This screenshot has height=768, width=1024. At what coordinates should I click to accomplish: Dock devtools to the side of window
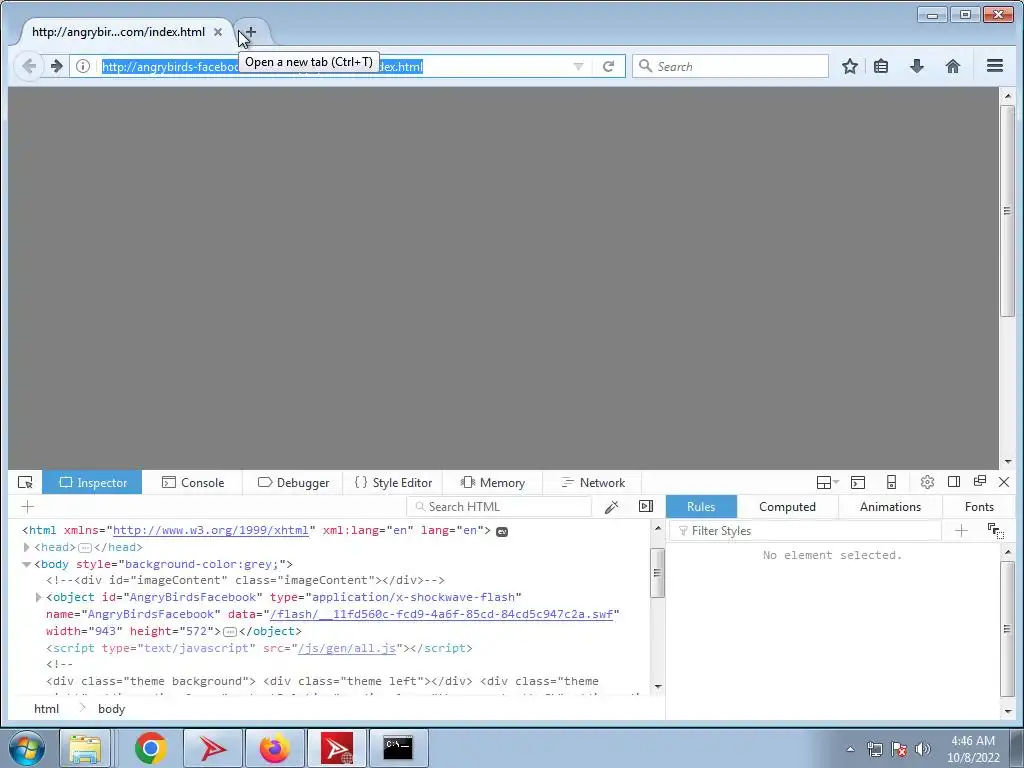tap(953, 482)
